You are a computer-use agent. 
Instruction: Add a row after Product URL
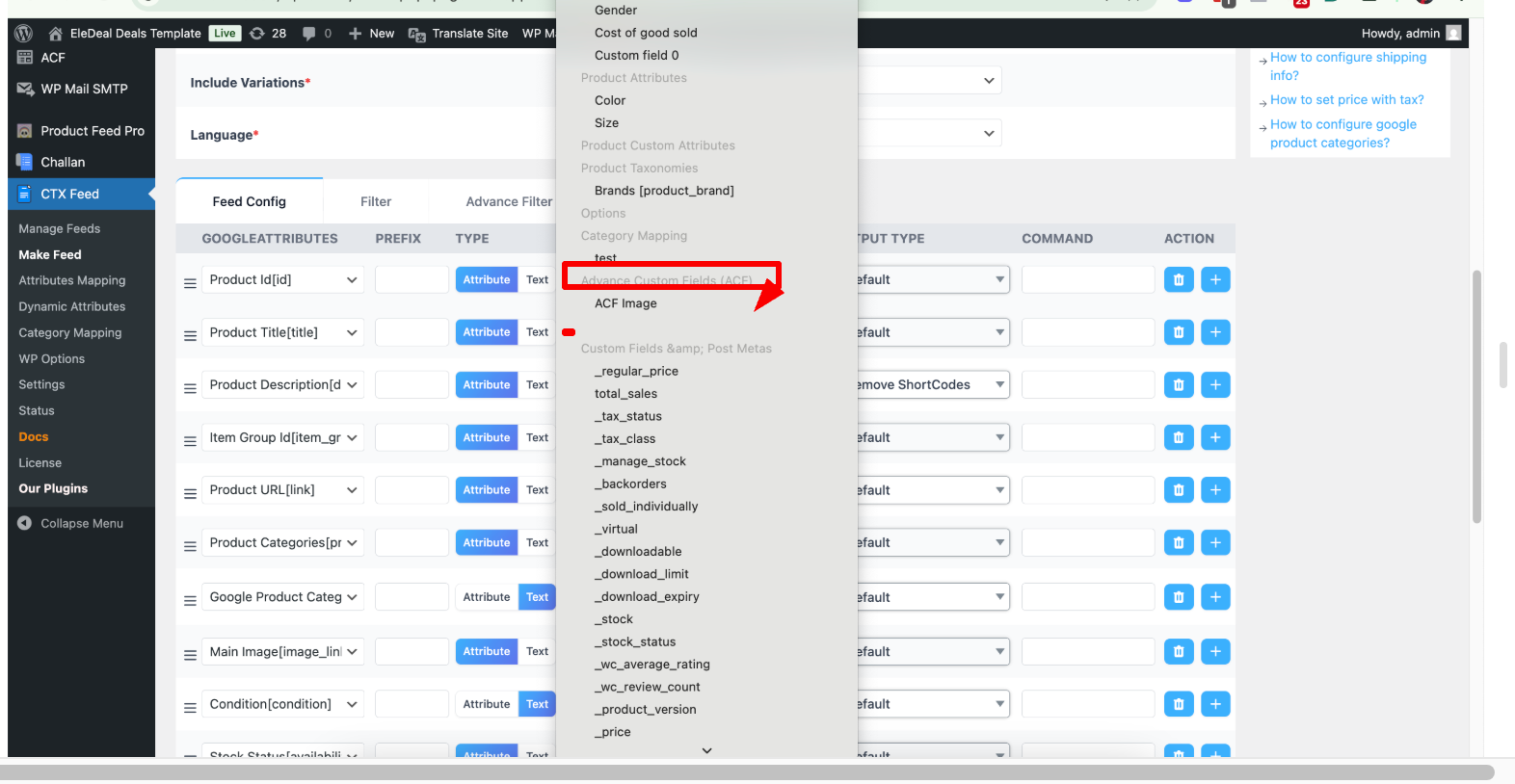pos(1215,489)
